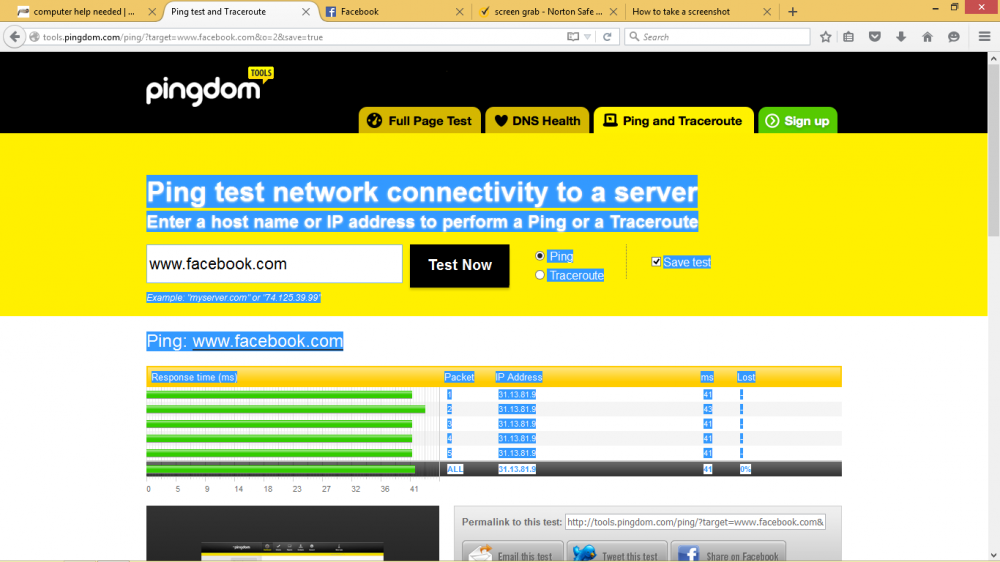
Task: Click the scrollbar down arrow
Action: tap(993, 555)
